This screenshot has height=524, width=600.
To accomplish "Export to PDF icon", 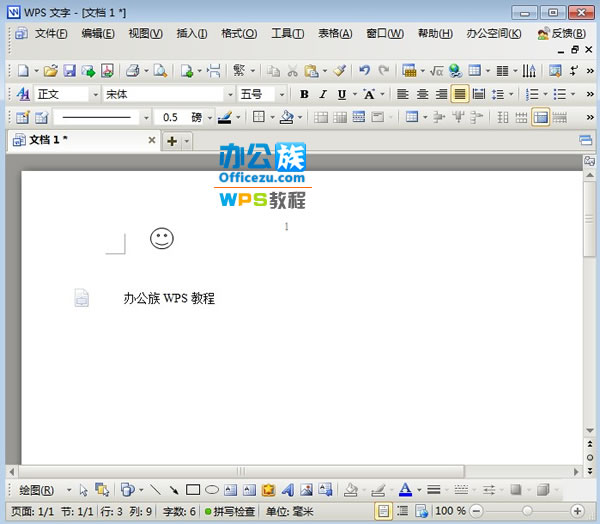I will click(x=108, y=71).
